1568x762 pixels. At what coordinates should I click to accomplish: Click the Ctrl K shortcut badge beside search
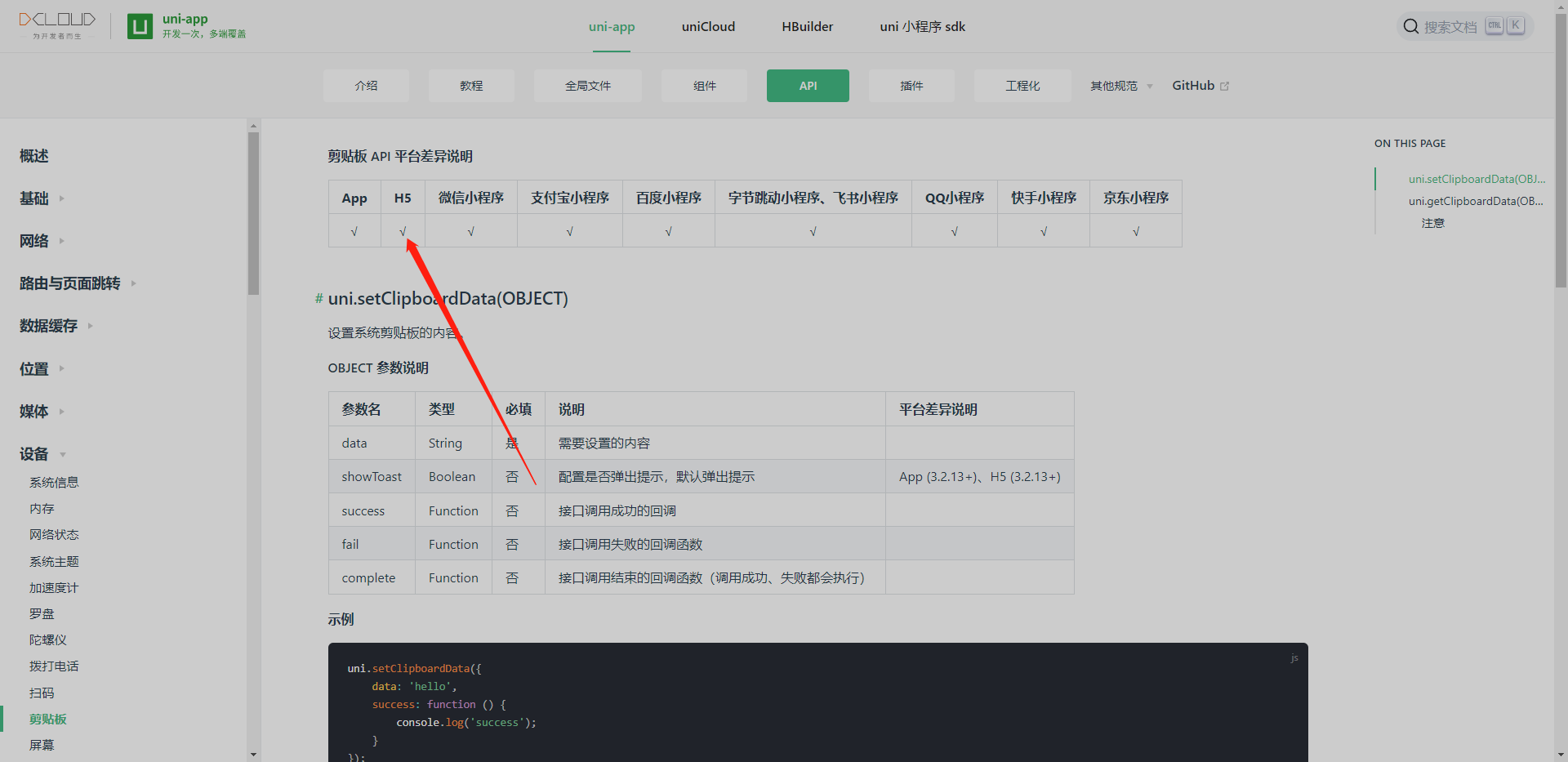click(x=1503, y=25)
